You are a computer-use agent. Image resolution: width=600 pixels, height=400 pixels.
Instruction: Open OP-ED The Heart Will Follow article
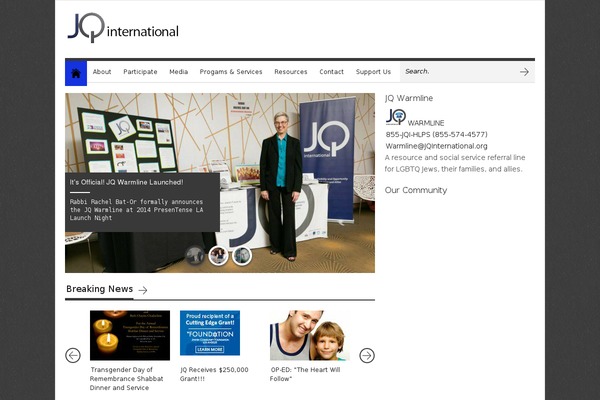click(x=305, y=374)
